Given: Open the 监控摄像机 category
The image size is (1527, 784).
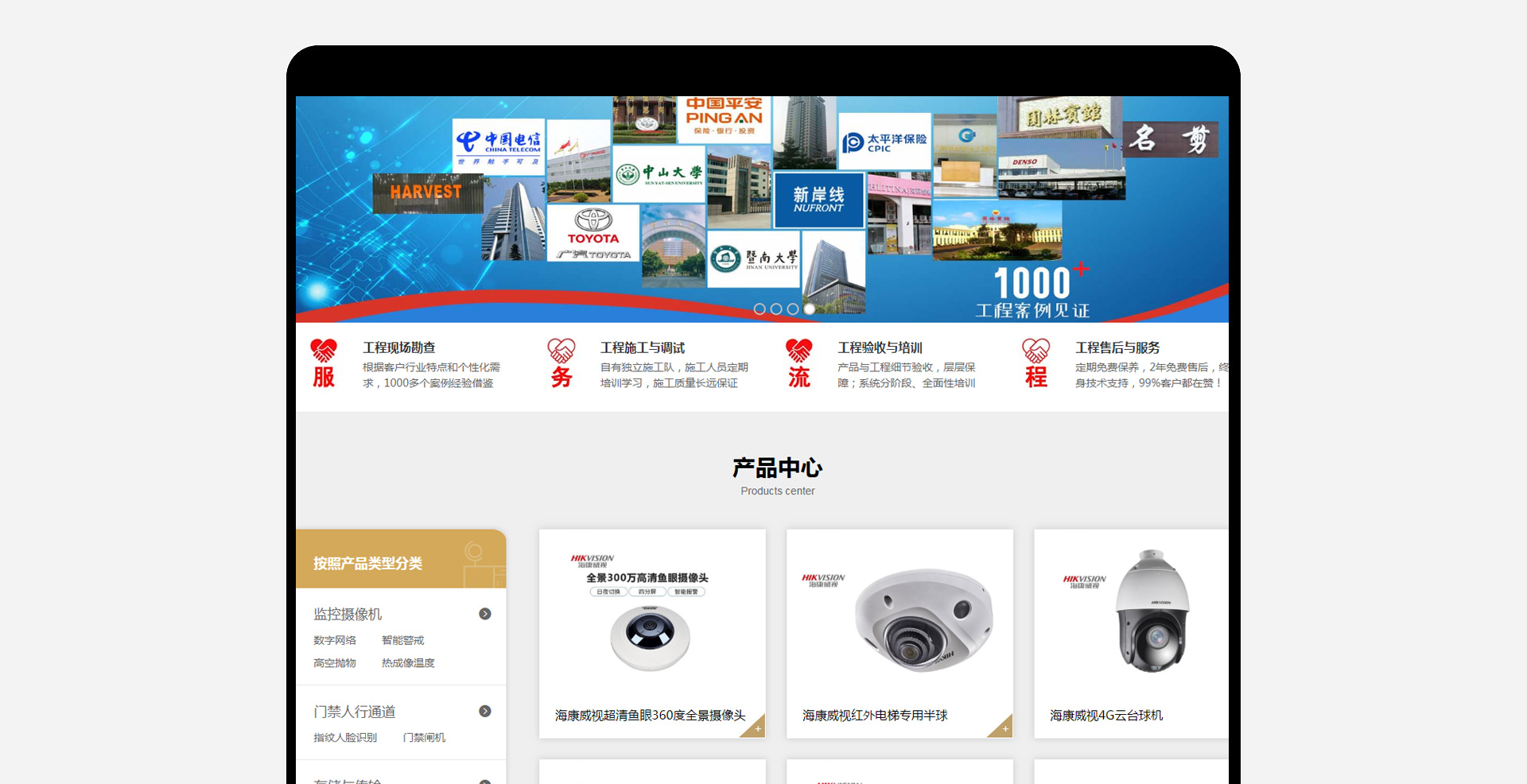Looking at the screenshot, I should point(348,614).
